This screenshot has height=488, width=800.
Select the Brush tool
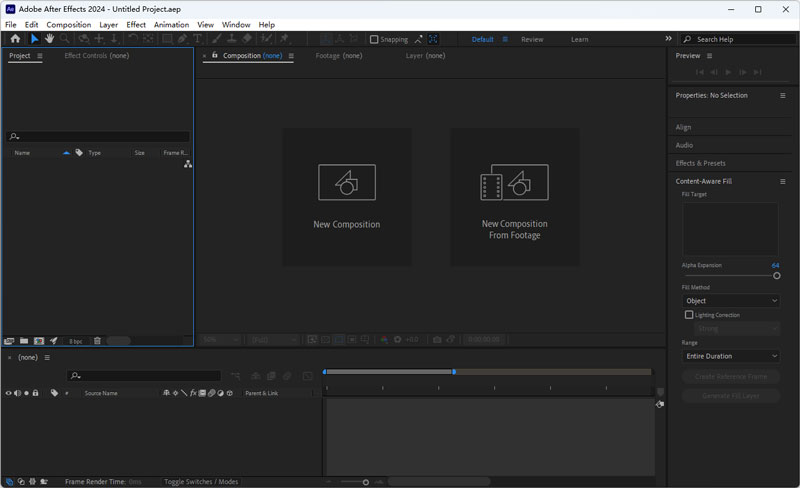(x=216, y=39)
